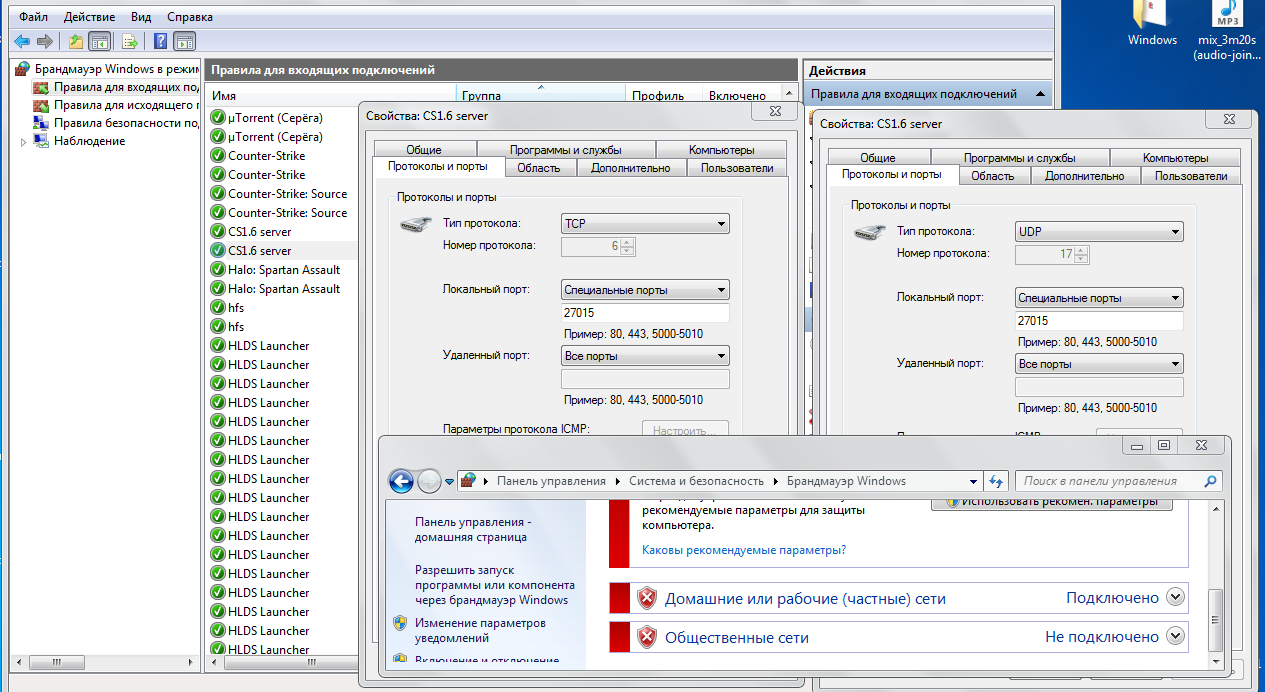This screenshot has width=1265, height=692.
Task: Click red shield icon beside Общественные сети
Action: click(647, 636)
